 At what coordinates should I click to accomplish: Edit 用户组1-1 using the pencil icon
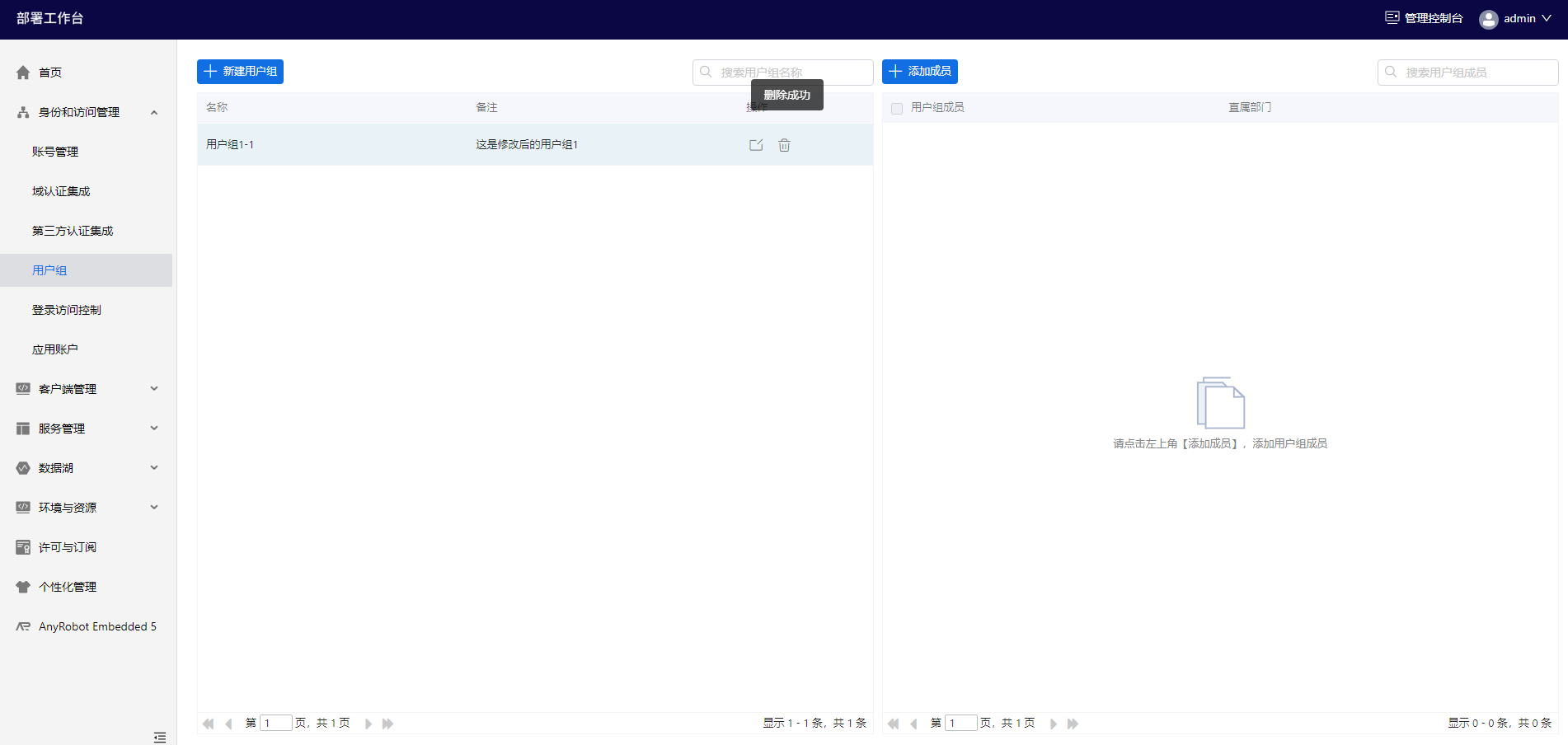[756, 145]
